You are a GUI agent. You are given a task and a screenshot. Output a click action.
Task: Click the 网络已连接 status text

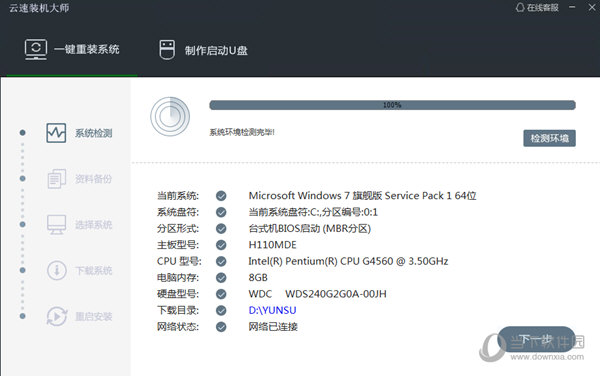tap(273, 327)
